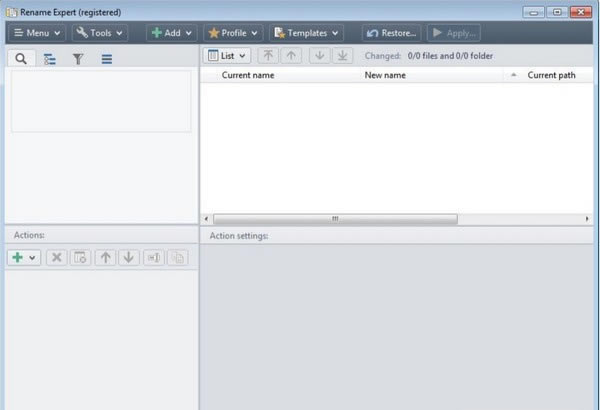Open the list lines tab icon

click(x=107, y=59)
